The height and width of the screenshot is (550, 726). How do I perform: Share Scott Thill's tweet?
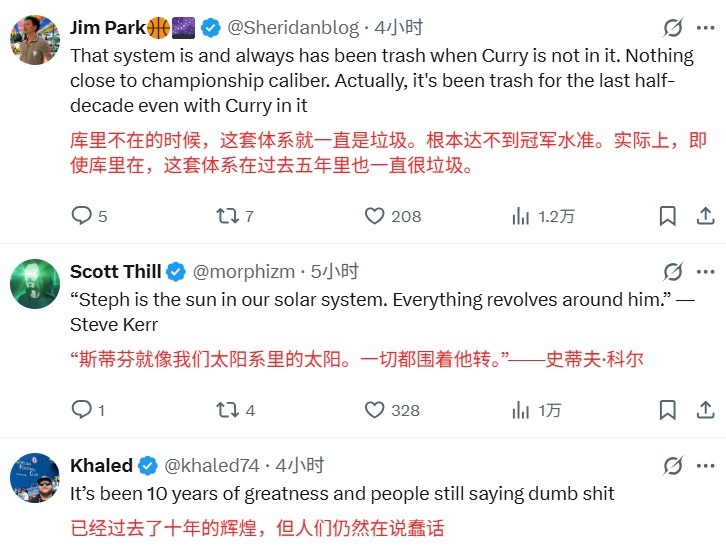click(705, 410)
